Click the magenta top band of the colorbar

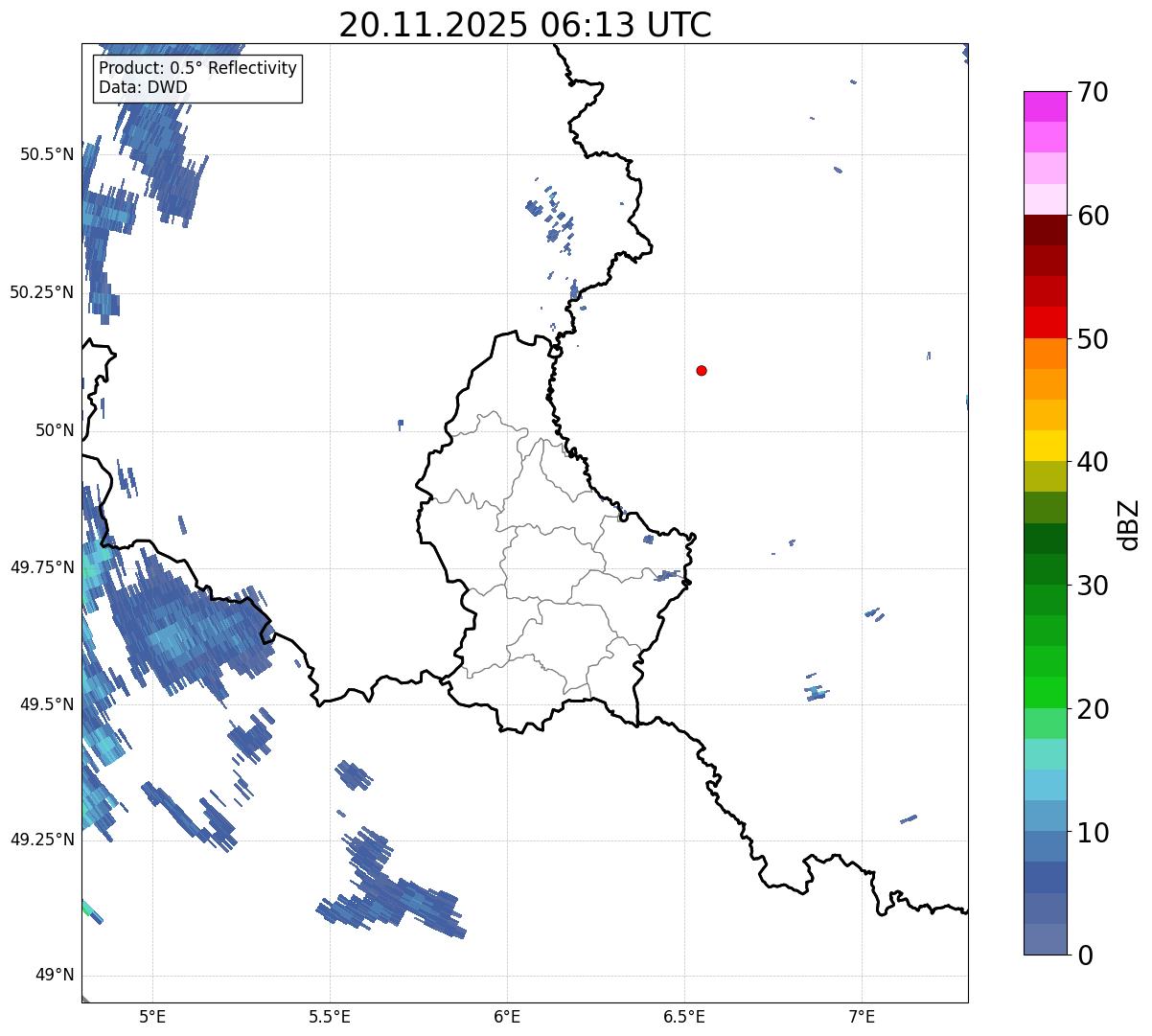click(x=1045, y=106)
